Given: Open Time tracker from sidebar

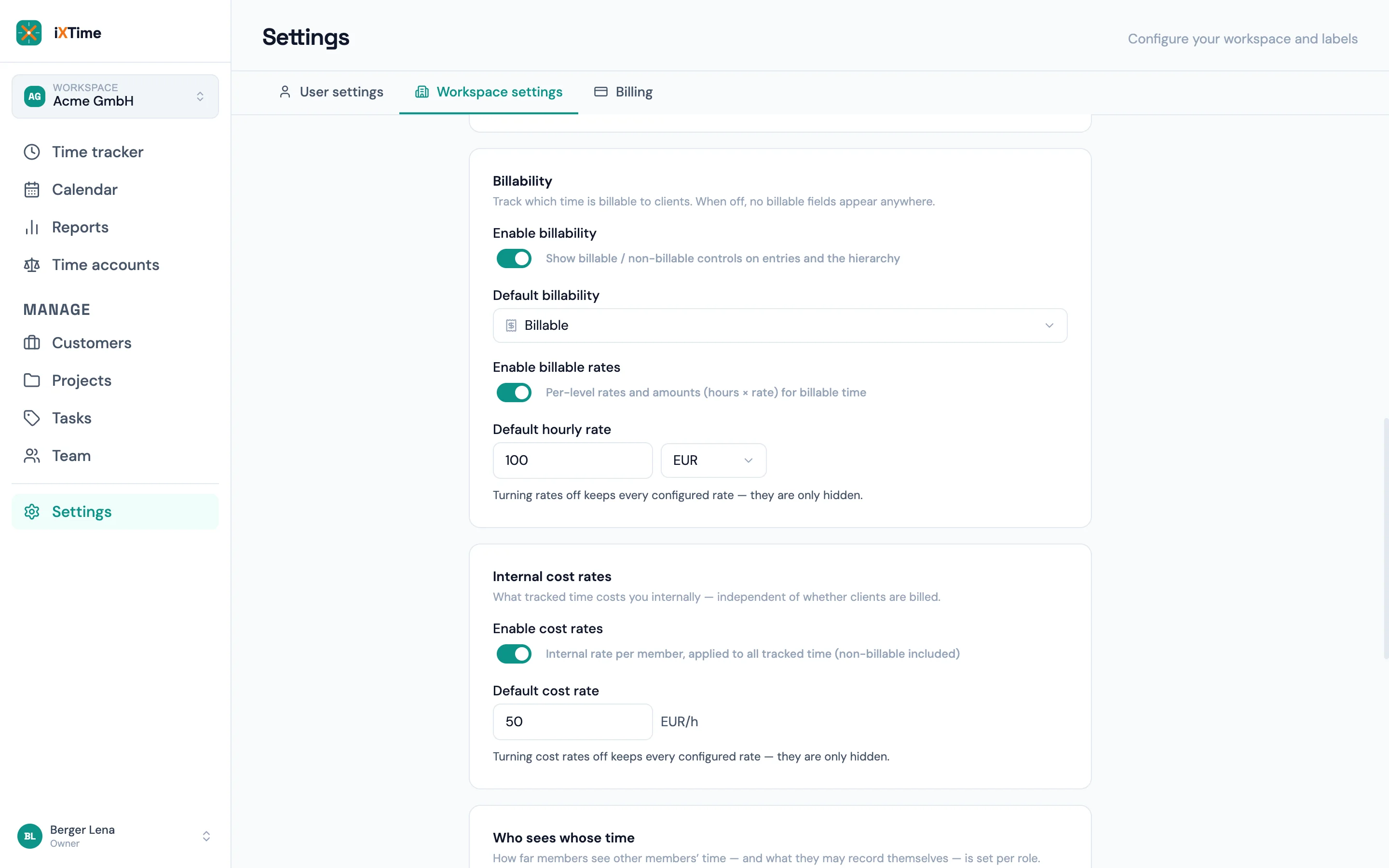Looking at the screenshot, I should (115, 151).
